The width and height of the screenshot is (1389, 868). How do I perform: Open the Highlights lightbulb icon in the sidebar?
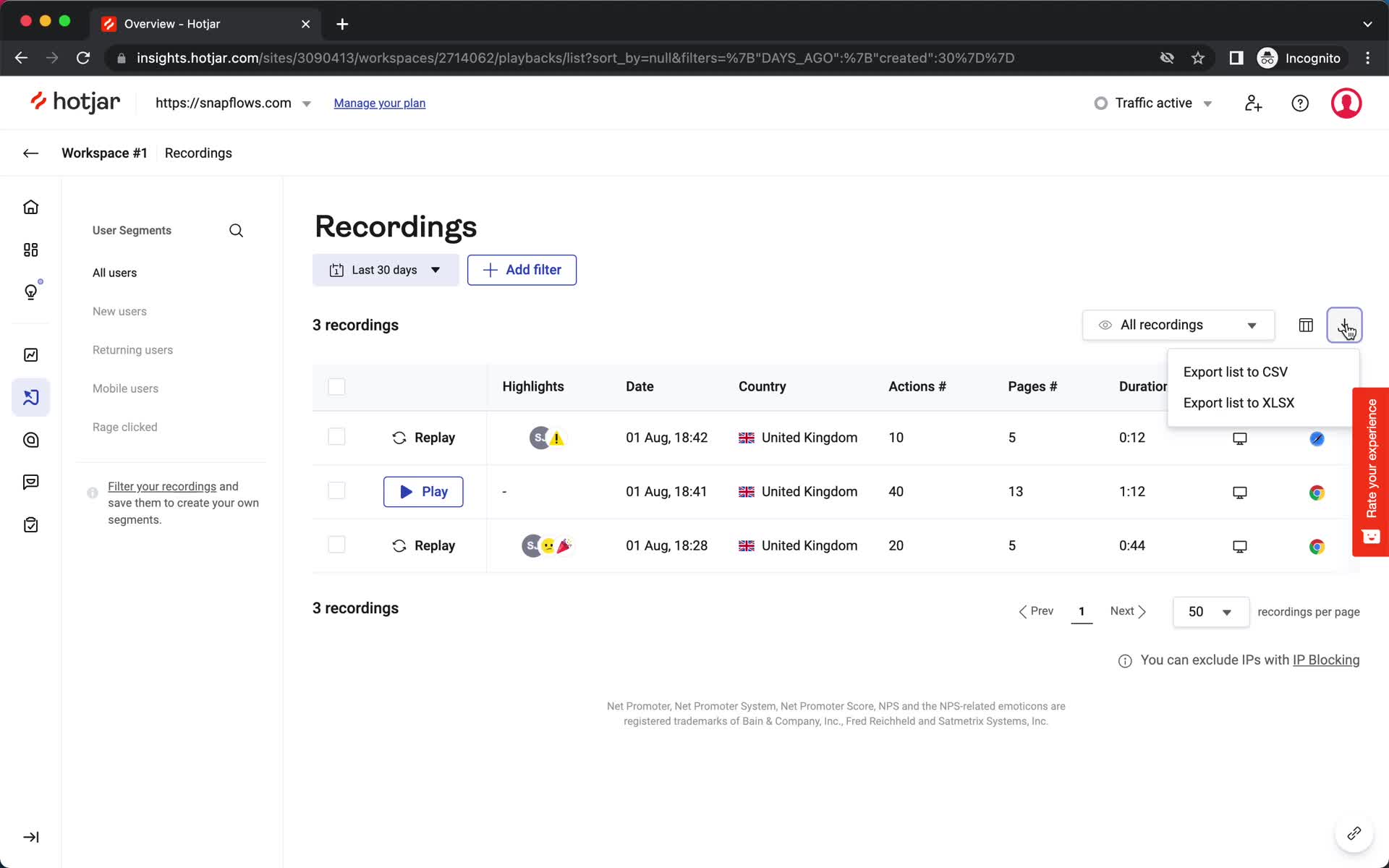pyautogui.click(x=30, y=292)
